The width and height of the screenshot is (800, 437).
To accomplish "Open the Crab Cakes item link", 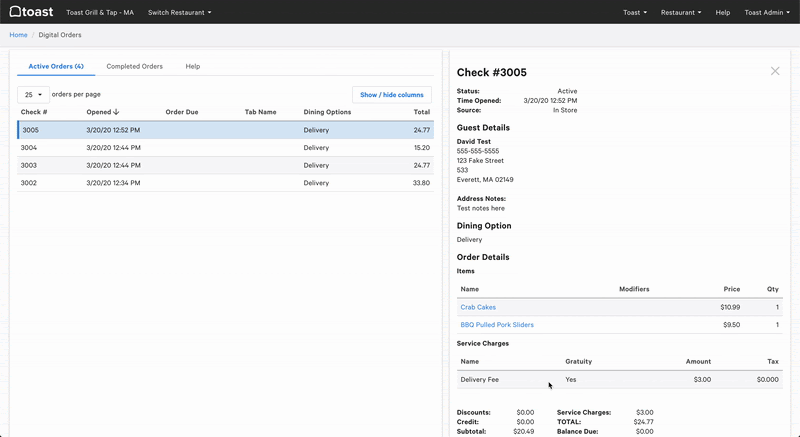I will (x=478, y=307).
